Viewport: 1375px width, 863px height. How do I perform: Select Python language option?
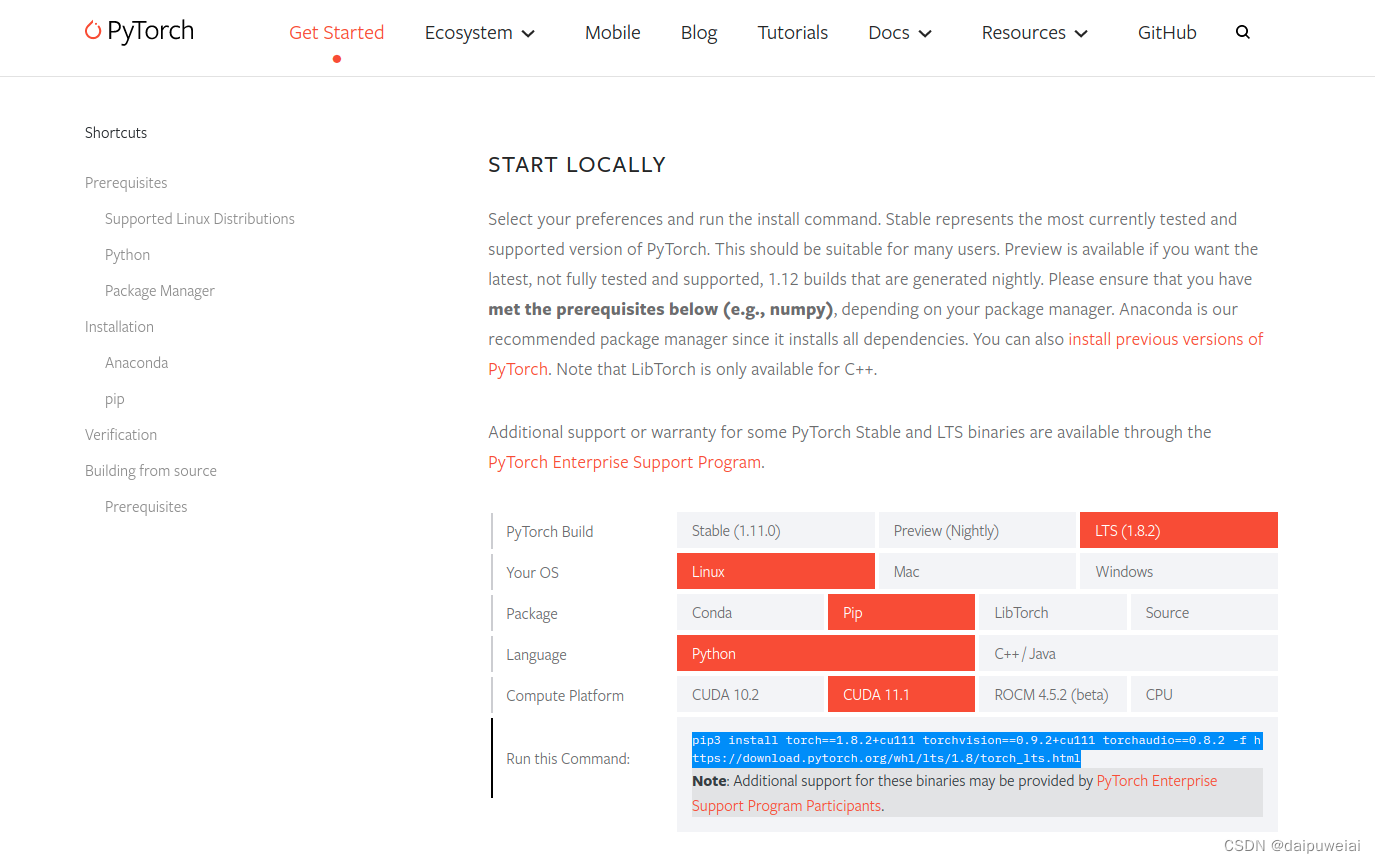click(x=826, y=653)
